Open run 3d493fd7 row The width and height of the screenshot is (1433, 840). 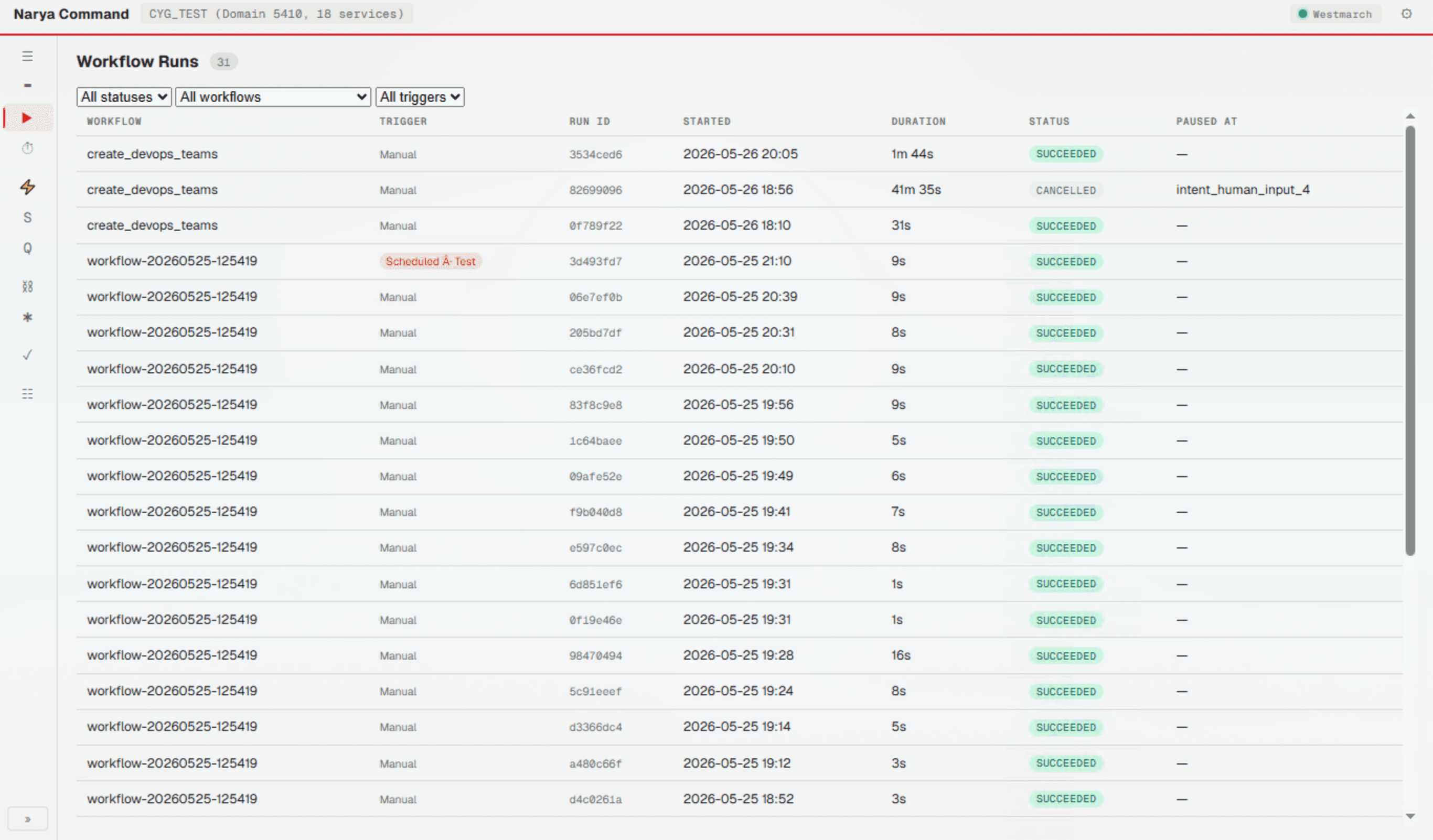(x=739, y=262)
